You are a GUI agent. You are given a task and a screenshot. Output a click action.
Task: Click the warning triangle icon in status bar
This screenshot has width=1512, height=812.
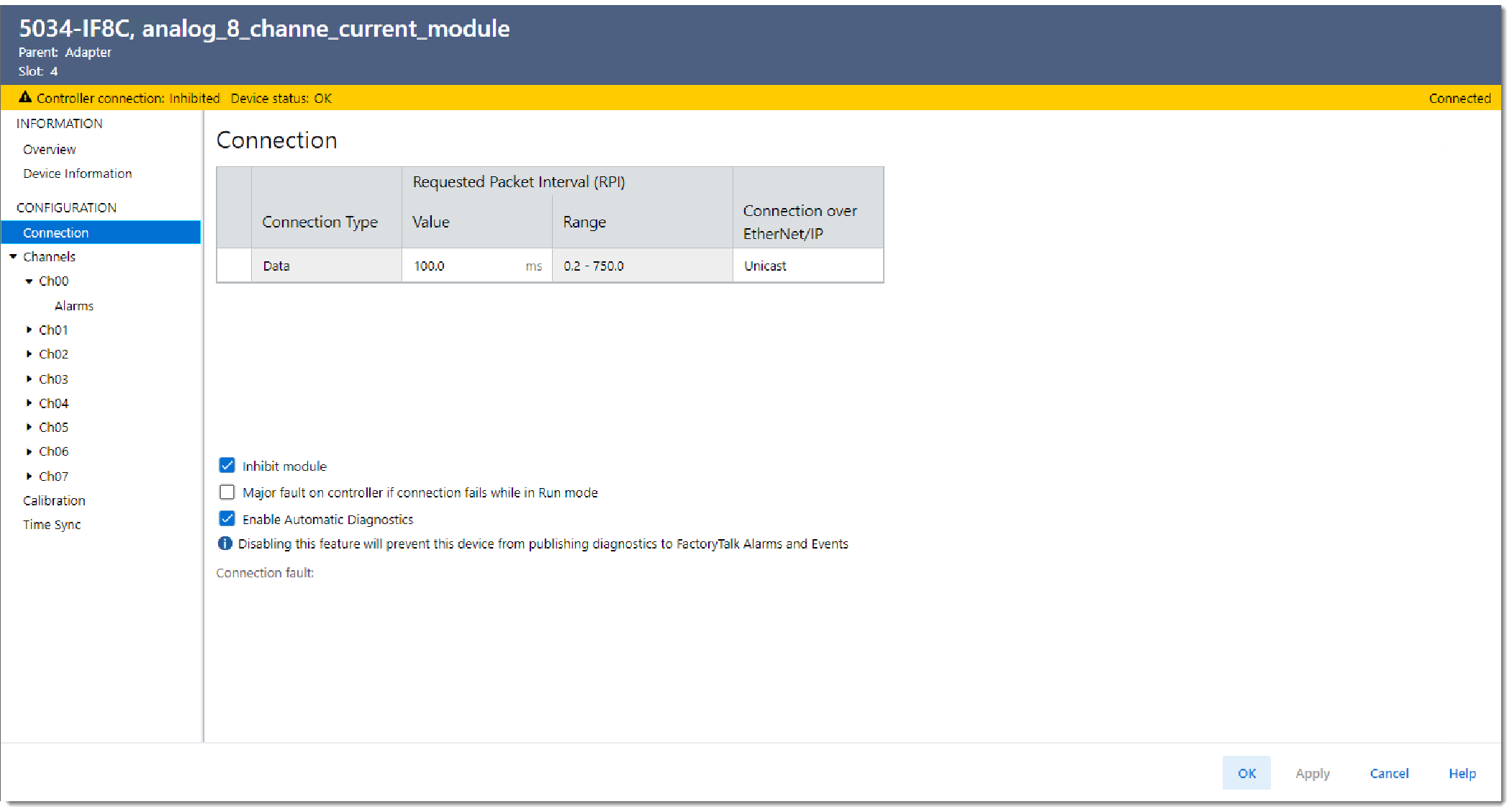pyautogui.click(x=25, y=97)
